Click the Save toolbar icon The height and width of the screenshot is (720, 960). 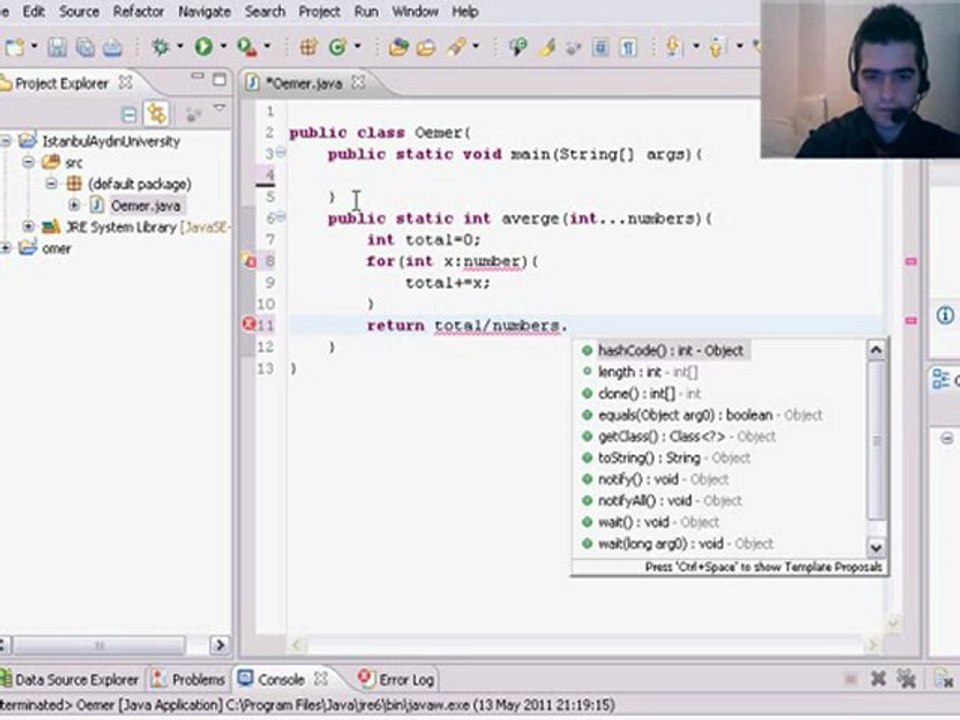[57, 47]
